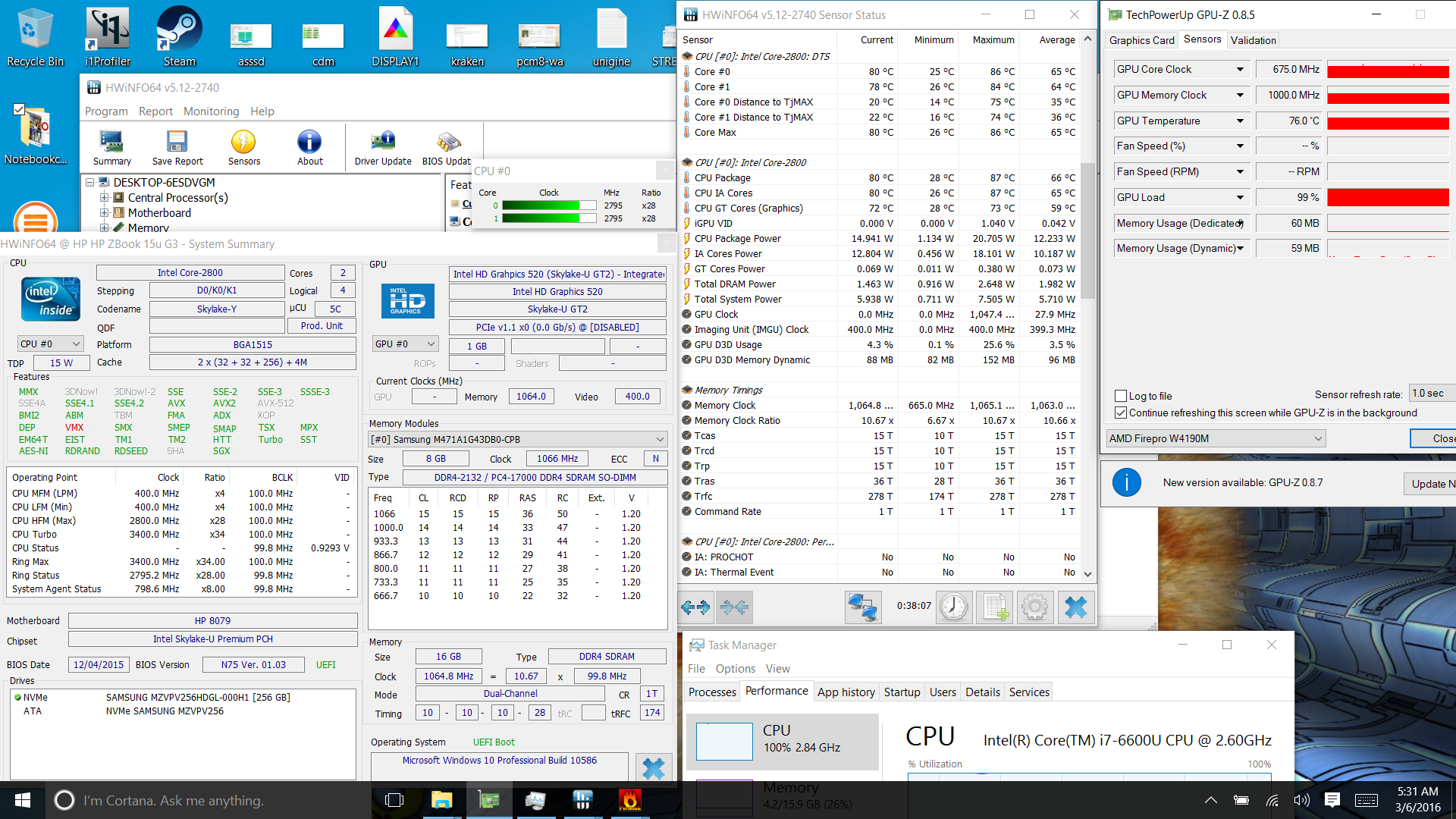
Task: Switch to the Graphics Card tab in GPU-Z
Action: pyautogui.click(x=1141, y=40)
